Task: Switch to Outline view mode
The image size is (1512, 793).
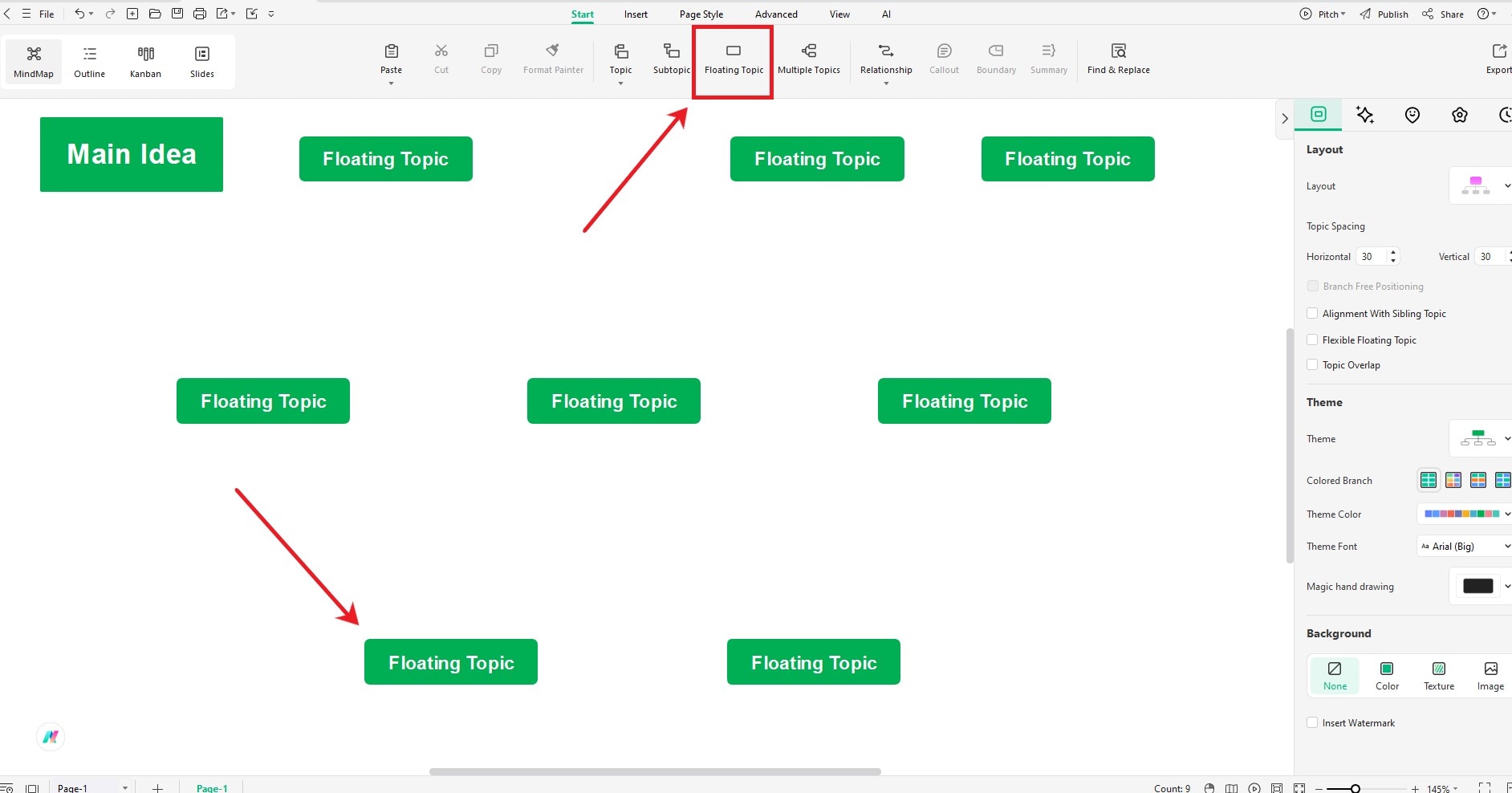Action: coord(89,62)
